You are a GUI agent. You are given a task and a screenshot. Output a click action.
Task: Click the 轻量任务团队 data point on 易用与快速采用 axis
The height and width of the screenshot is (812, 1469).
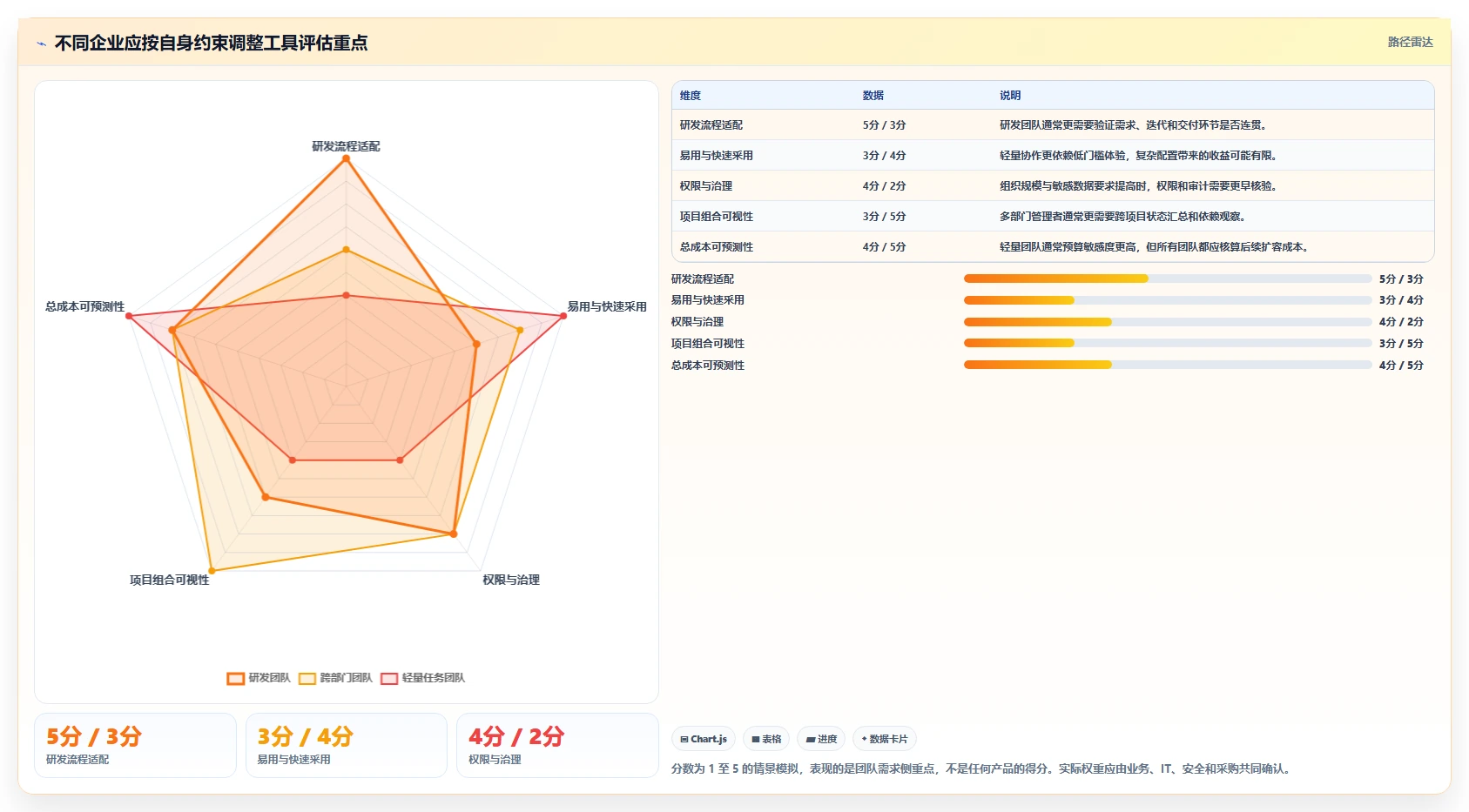[563, 316]
